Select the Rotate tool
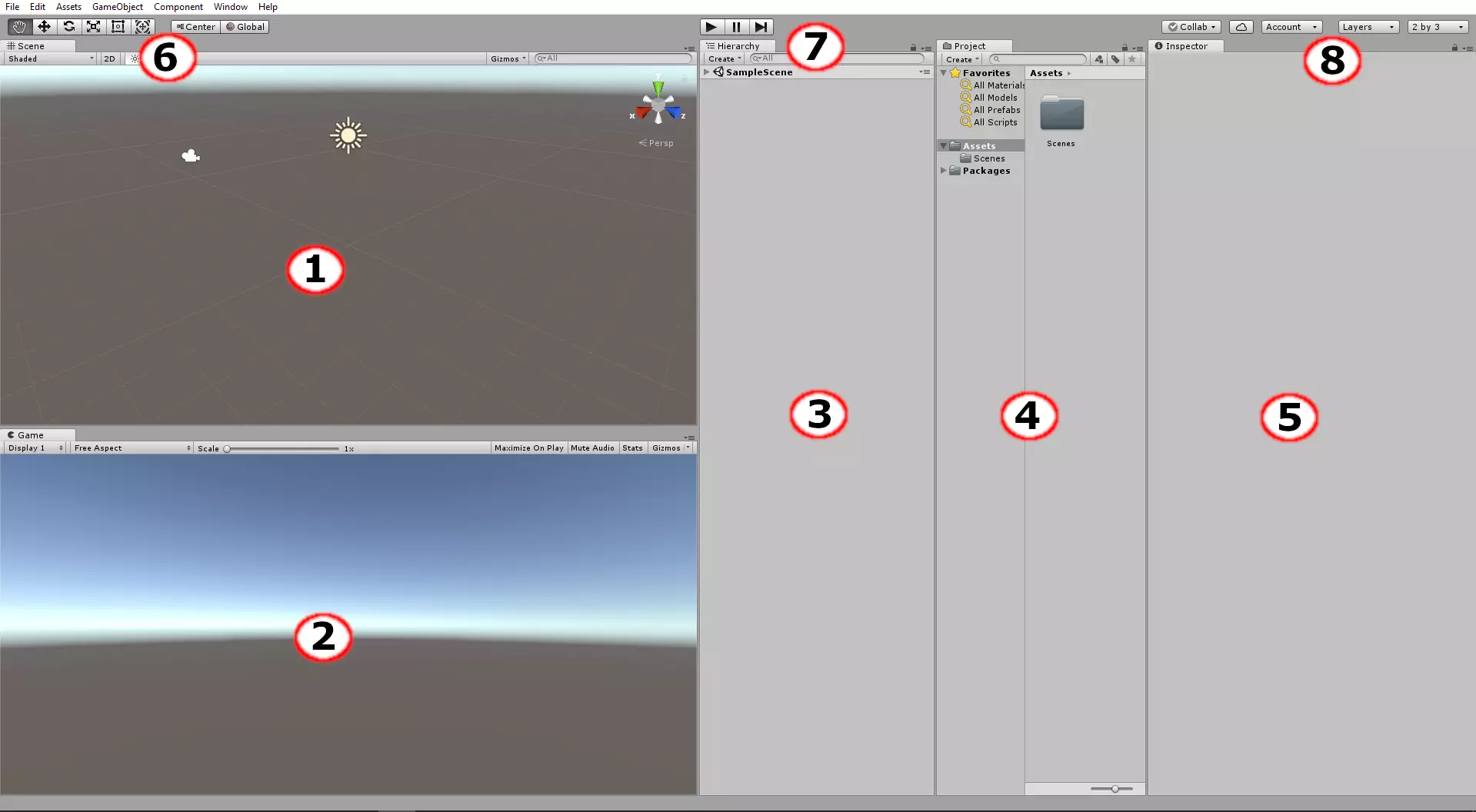1476x812 pixels. coord(68,27)
